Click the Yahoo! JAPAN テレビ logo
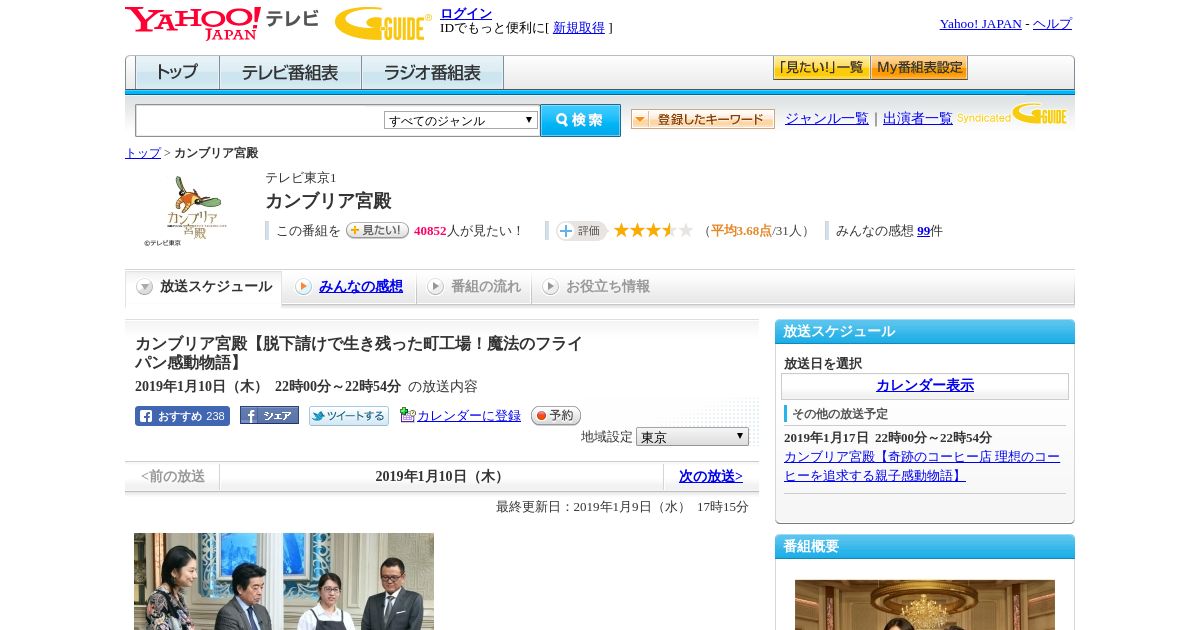 click(x=222, y=23)
